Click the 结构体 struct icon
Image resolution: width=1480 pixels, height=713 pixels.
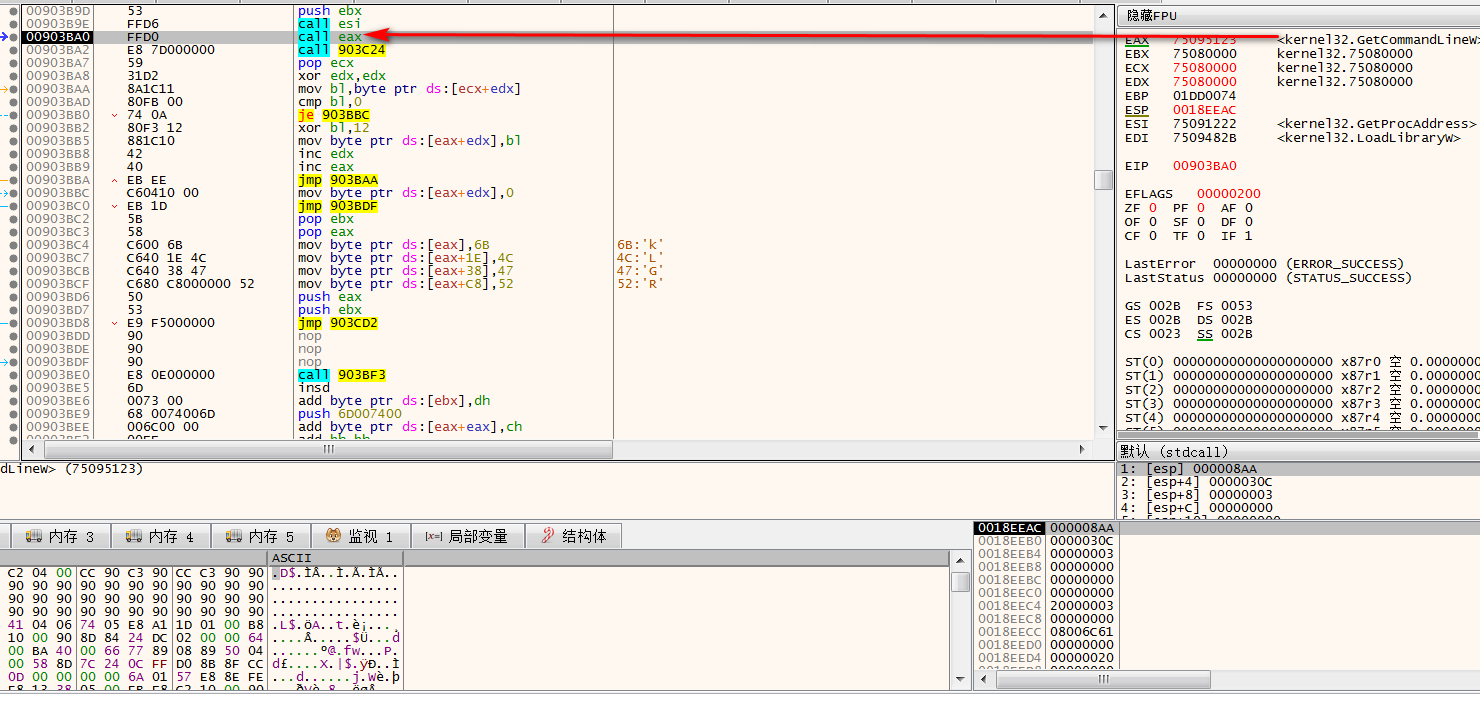coord(547,537)
